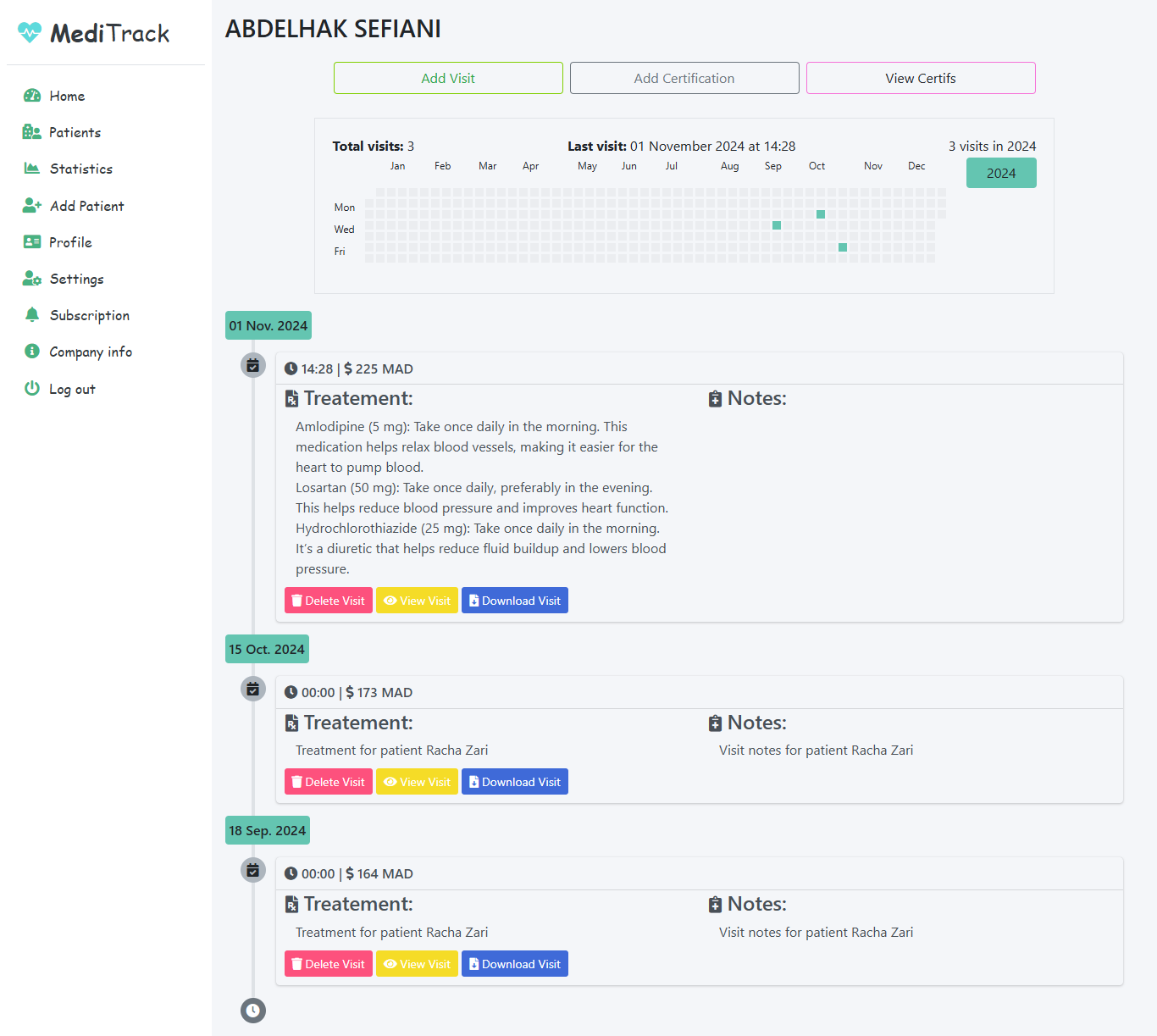Click the Log out power icon
This screenshot has width=1157, height=1036.
(x=32, y=389)
